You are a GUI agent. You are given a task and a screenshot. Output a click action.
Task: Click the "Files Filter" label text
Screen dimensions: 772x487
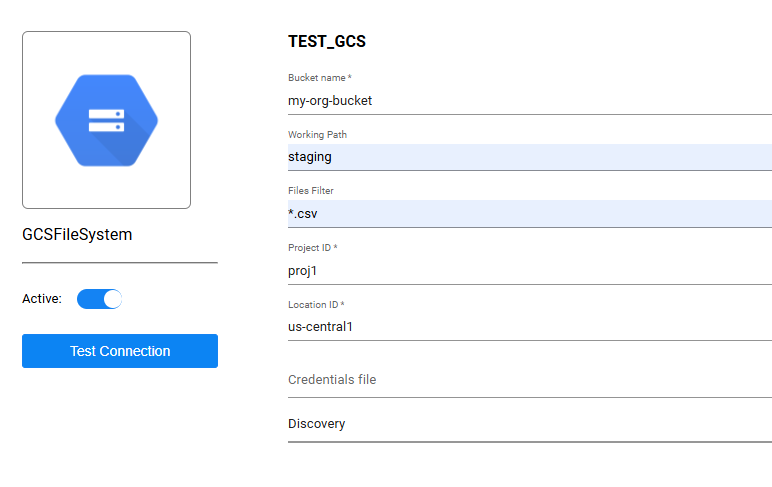pyautogui.click(x=311, y=191)
